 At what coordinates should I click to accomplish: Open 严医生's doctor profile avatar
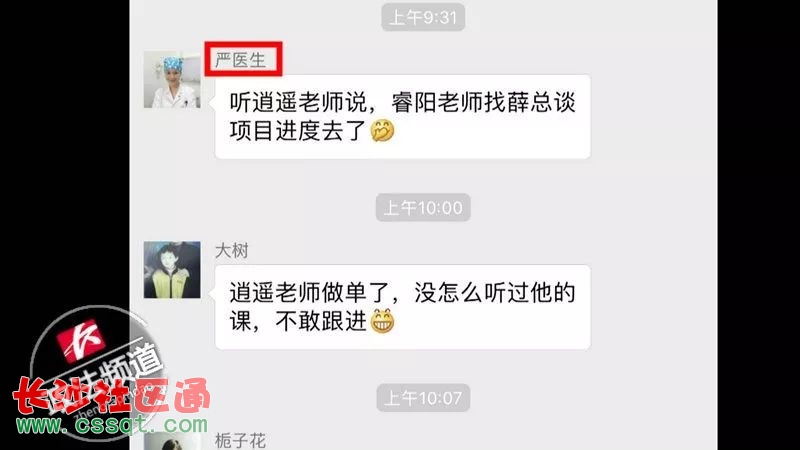coord(172,80)
